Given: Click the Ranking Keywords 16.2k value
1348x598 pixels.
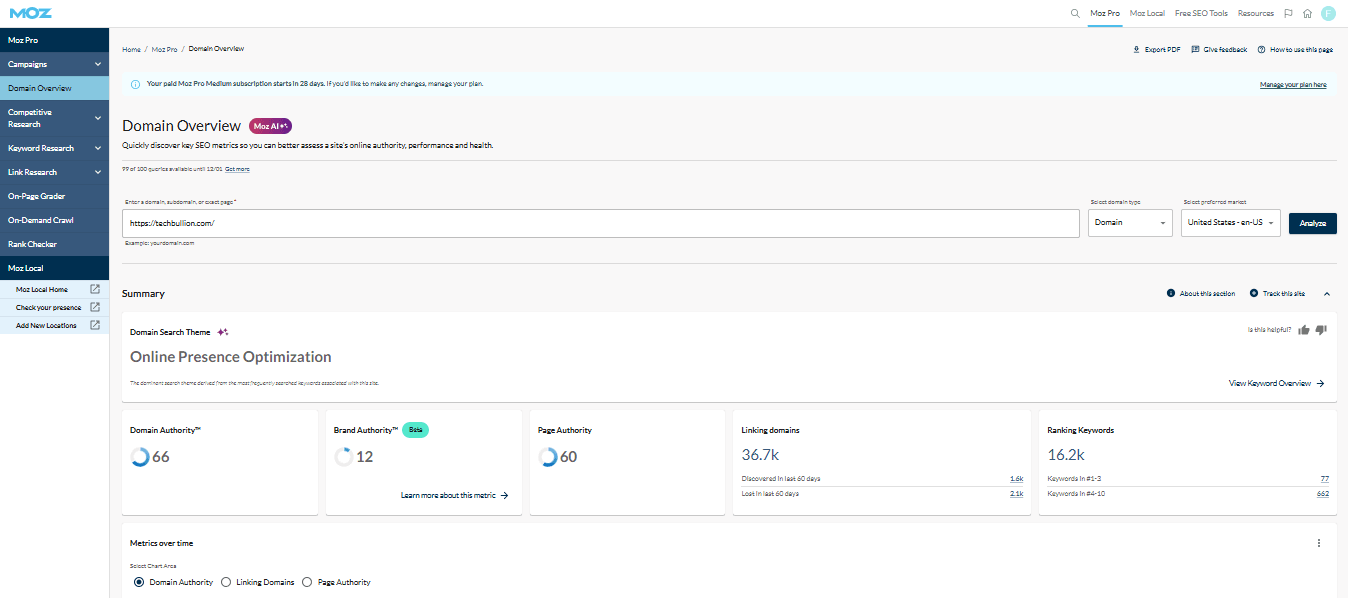Looking at the screenshot, I should click(x=1066, y=454).
